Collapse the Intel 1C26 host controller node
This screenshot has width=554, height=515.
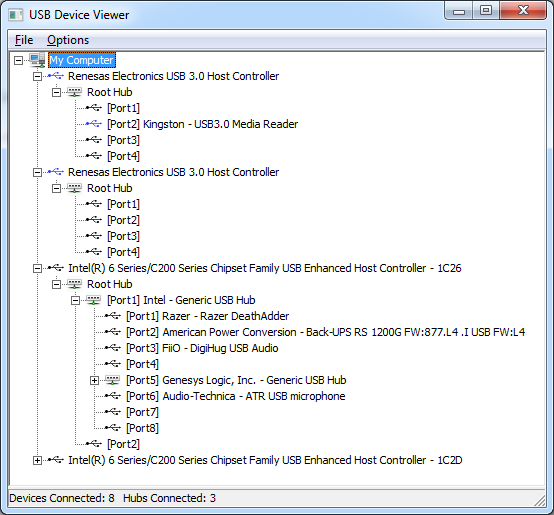pyautogui.click(x=37, y=268)
